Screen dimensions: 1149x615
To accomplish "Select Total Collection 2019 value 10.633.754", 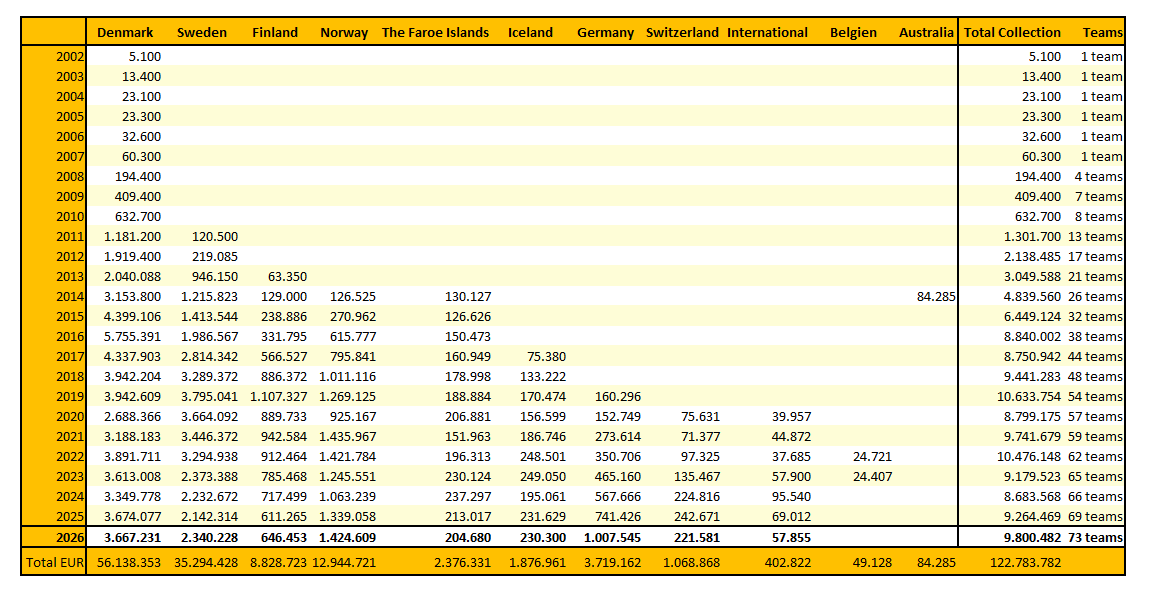I will tap(1029, 397).
